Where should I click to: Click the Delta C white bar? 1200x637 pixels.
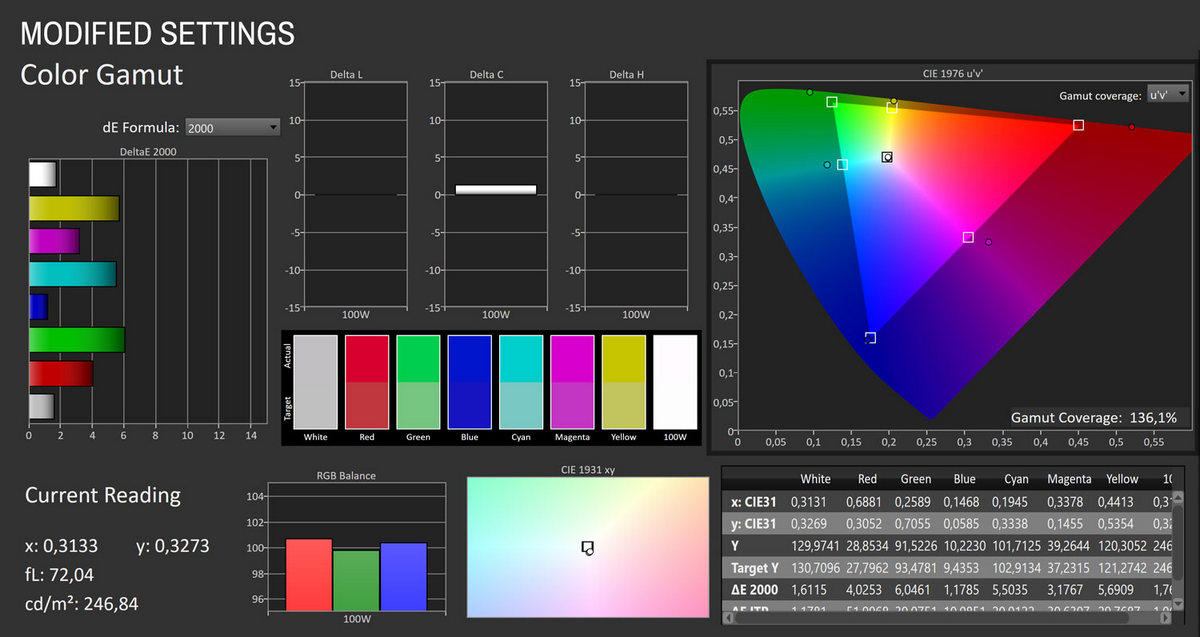point(495,189)
